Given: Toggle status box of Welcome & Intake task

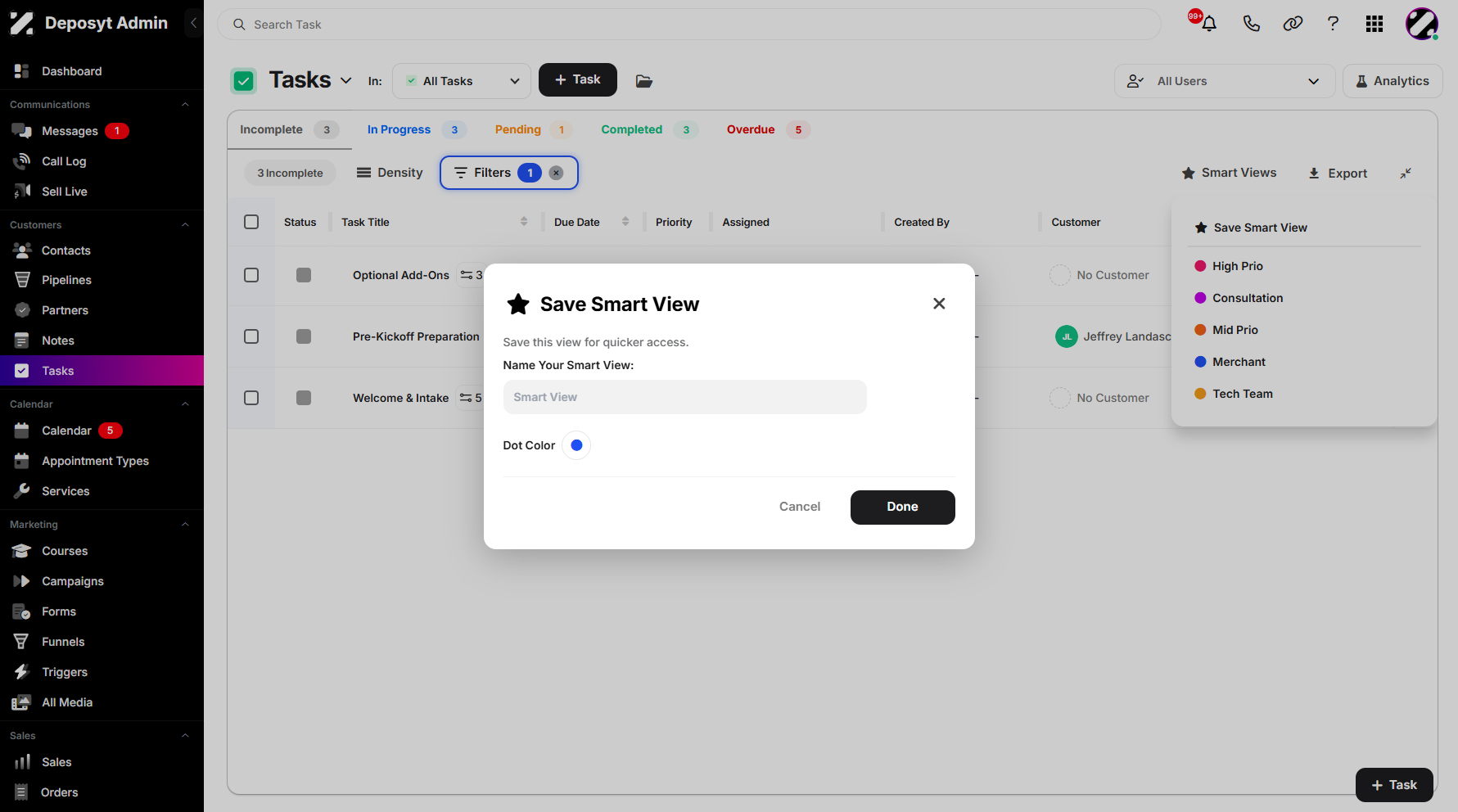Looking at the screenshot, I should (x=304, y=398).
